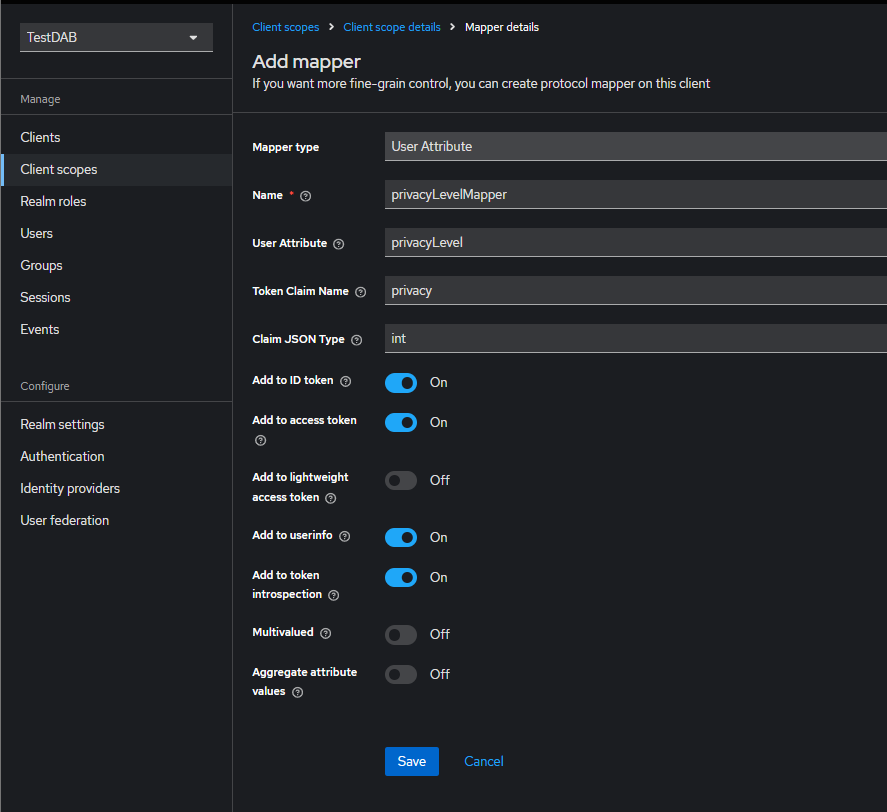Toggle Aggregate attribute values switch
The width and height of the screenshot is (887, 812).
click(x=401, y=675)
